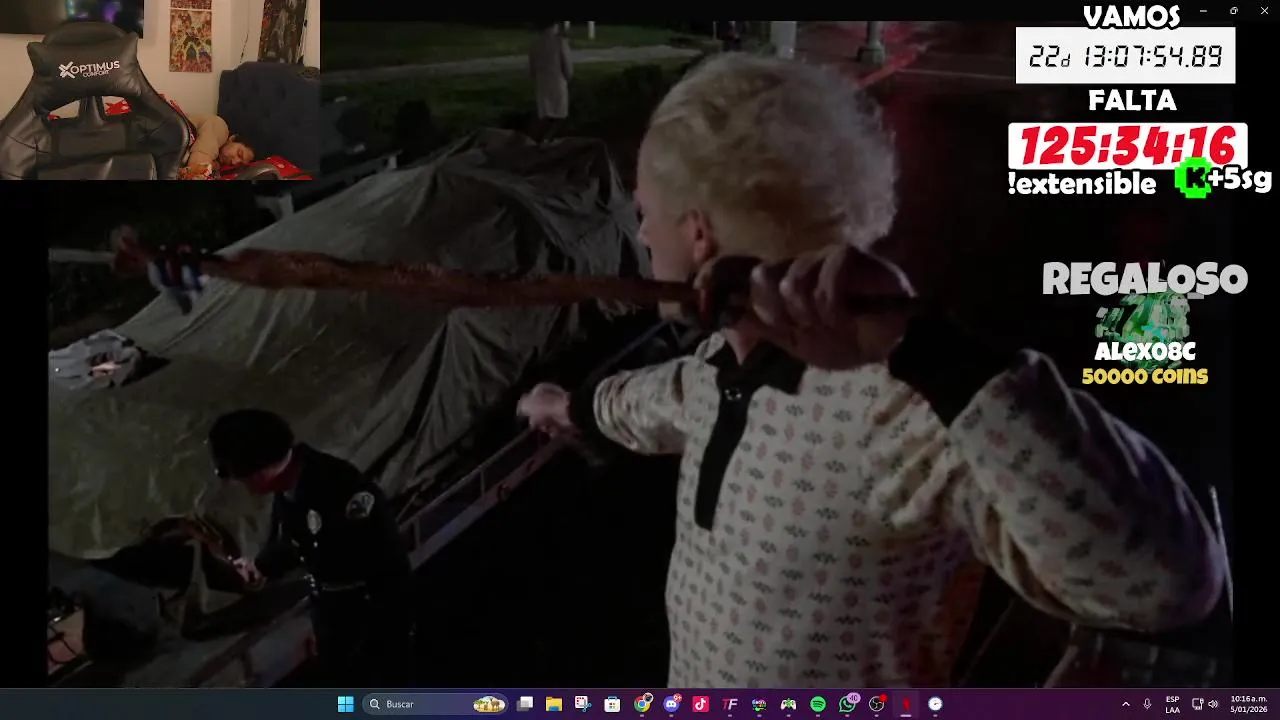The height and width of the screenshot is (720, 1280).
Task: Click the search highlight image in Buscar box
Action: [x=489, y=704]
